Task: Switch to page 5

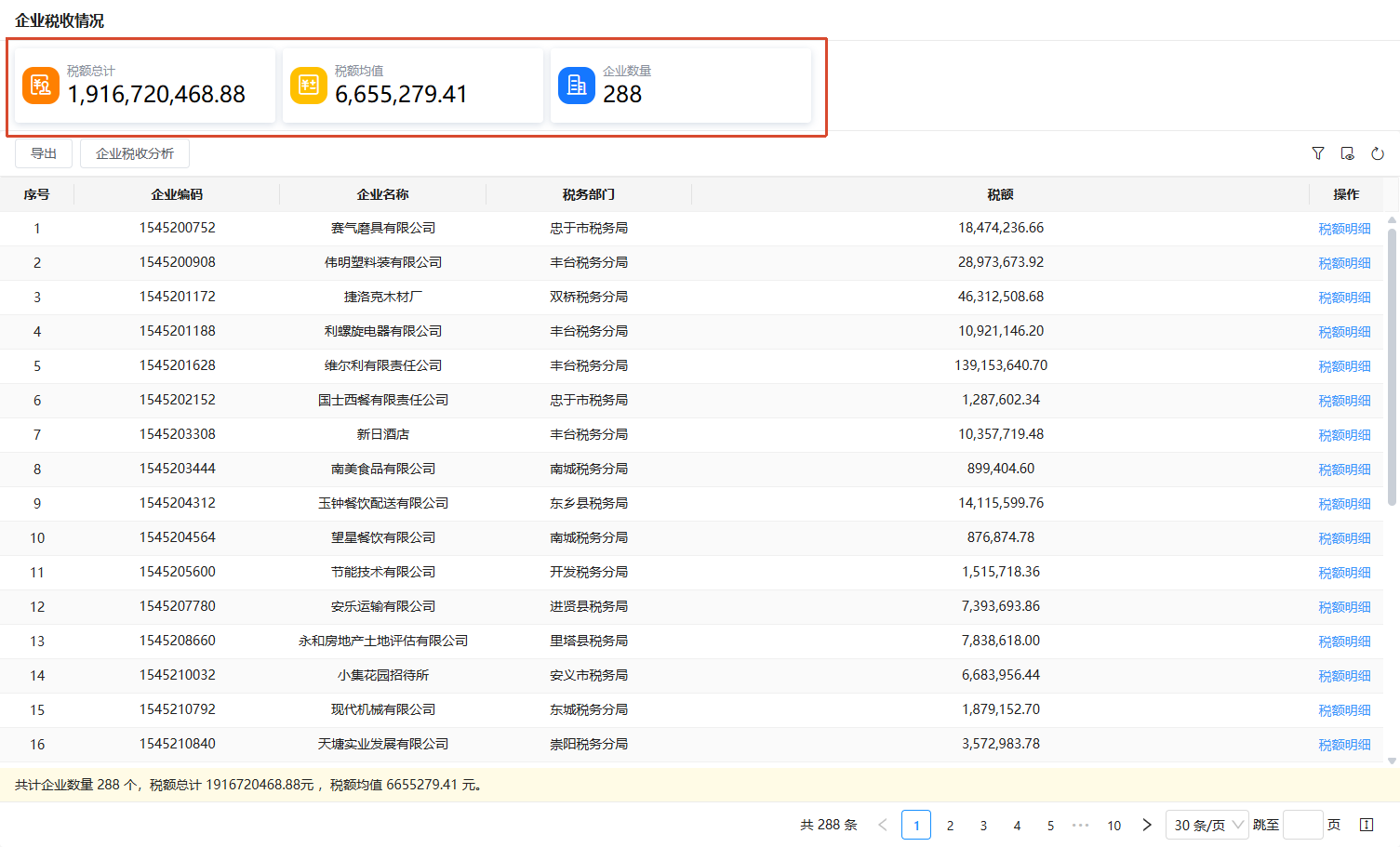Action: [x=1050, y=825]
